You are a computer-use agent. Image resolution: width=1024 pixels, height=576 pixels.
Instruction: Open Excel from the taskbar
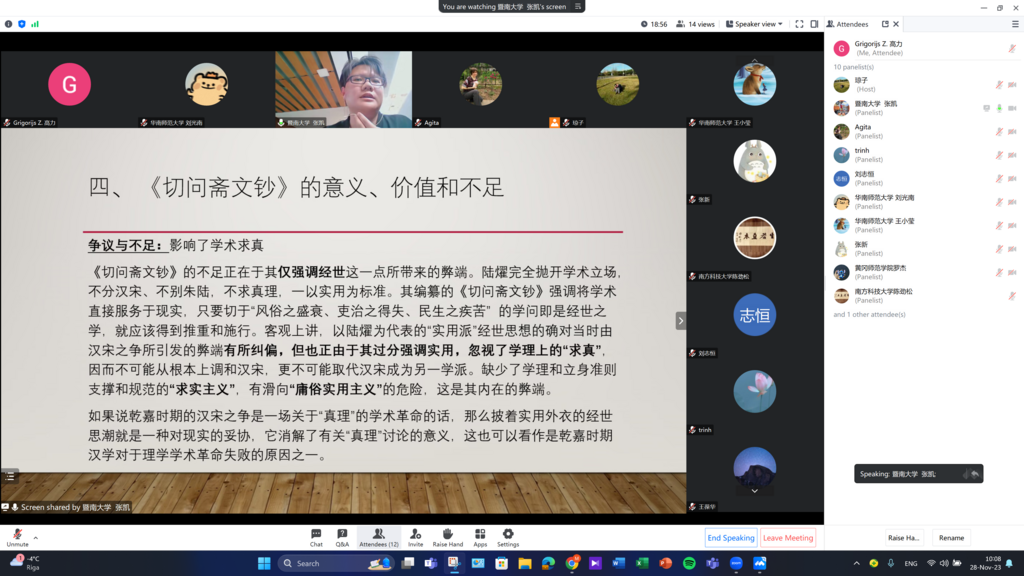coord(642,563)
